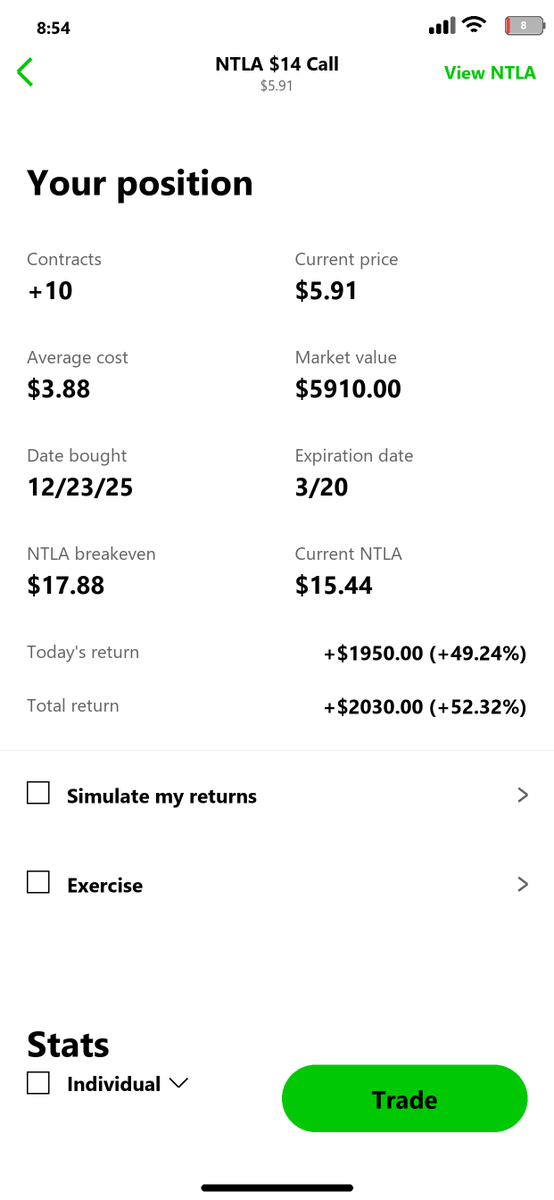Image resolution: width=554 pixels, height=1200 pixels.
Task: Tap the home indicator bar
Action: coord(277,1188)
